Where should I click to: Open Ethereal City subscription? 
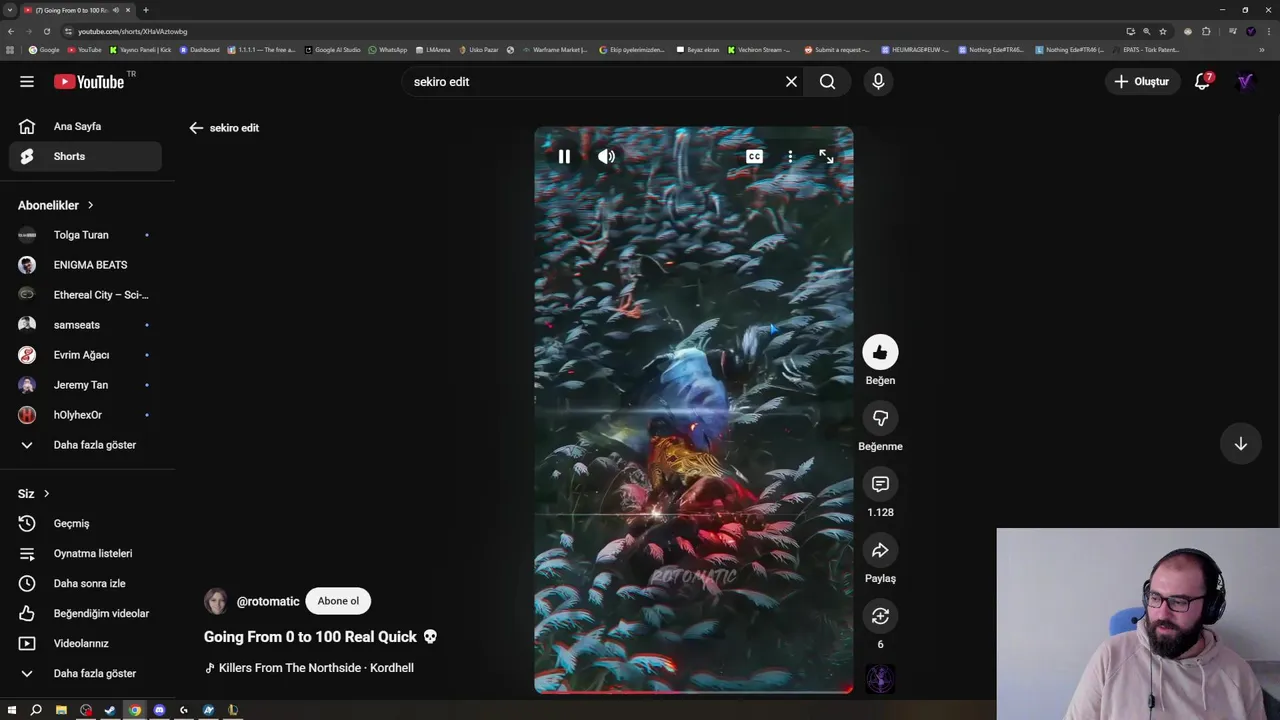(86, 295)
